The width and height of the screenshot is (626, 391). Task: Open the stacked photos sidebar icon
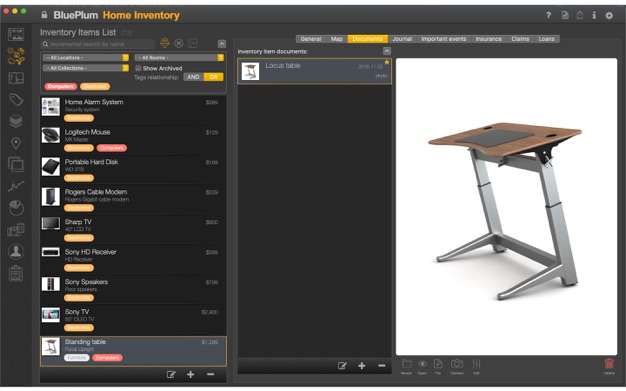click(16, 230)
